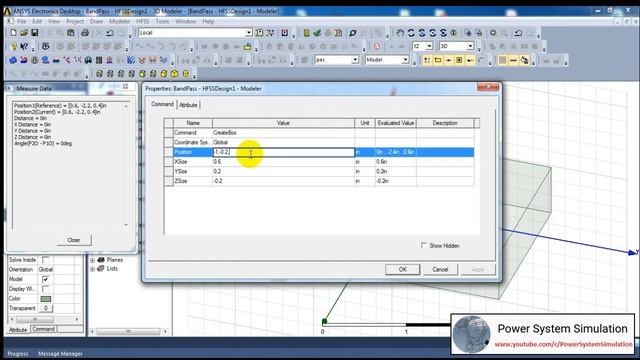
Task: Click the last yellow round icon in fourth row
Action: tap(186, 74)
